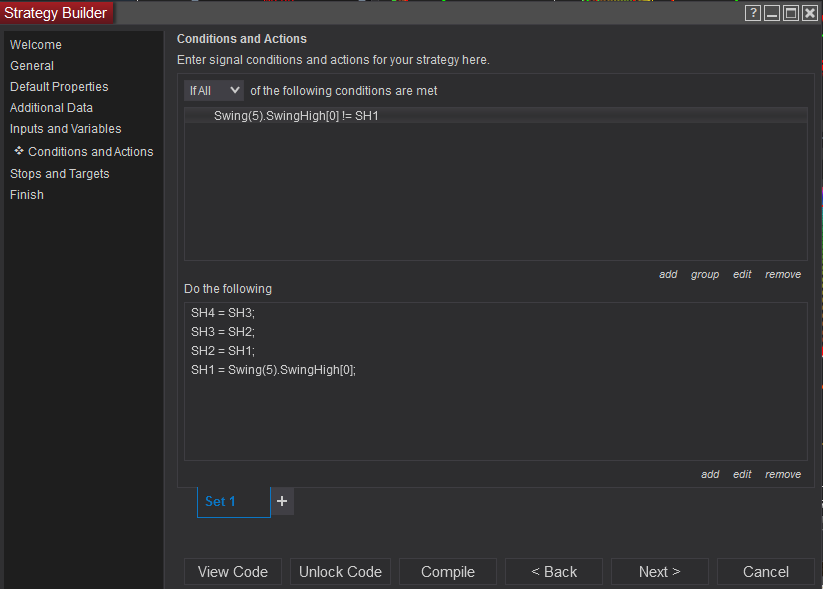Switch to the Set 1 tab
This screenshot has width=823, height=589.
coord(220,501)
